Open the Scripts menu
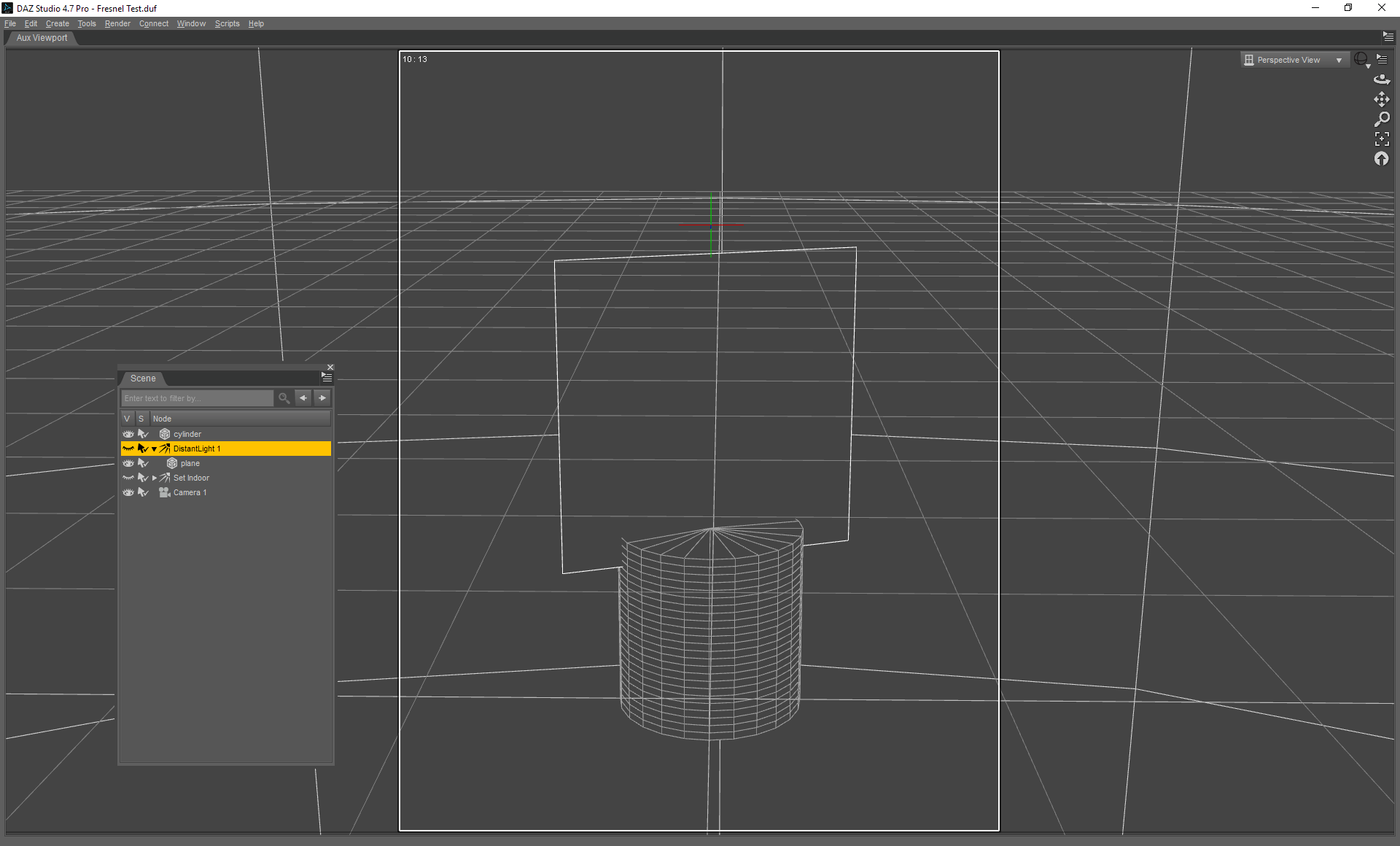 click(227, 23)
